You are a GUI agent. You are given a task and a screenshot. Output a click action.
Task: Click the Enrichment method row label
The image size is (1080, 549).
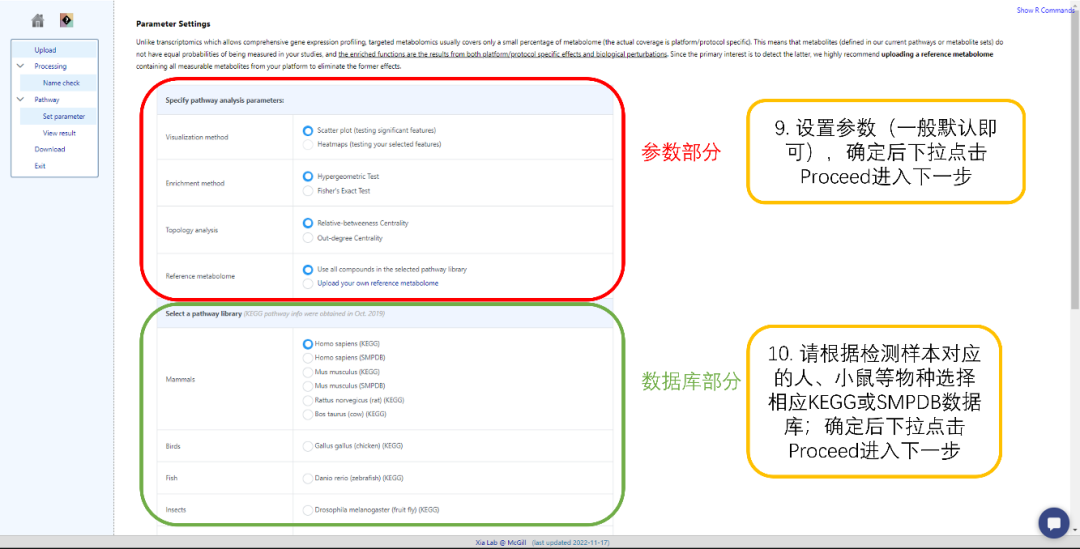coord(195,183)
